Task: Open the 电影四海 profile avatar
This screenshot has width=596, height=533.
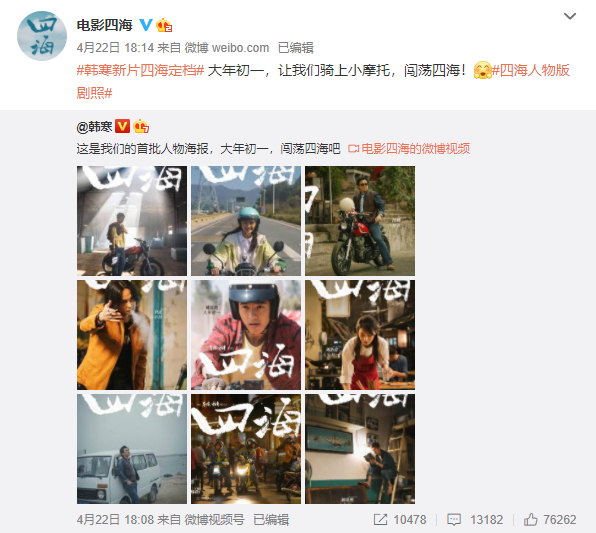Action: [42, 36]
